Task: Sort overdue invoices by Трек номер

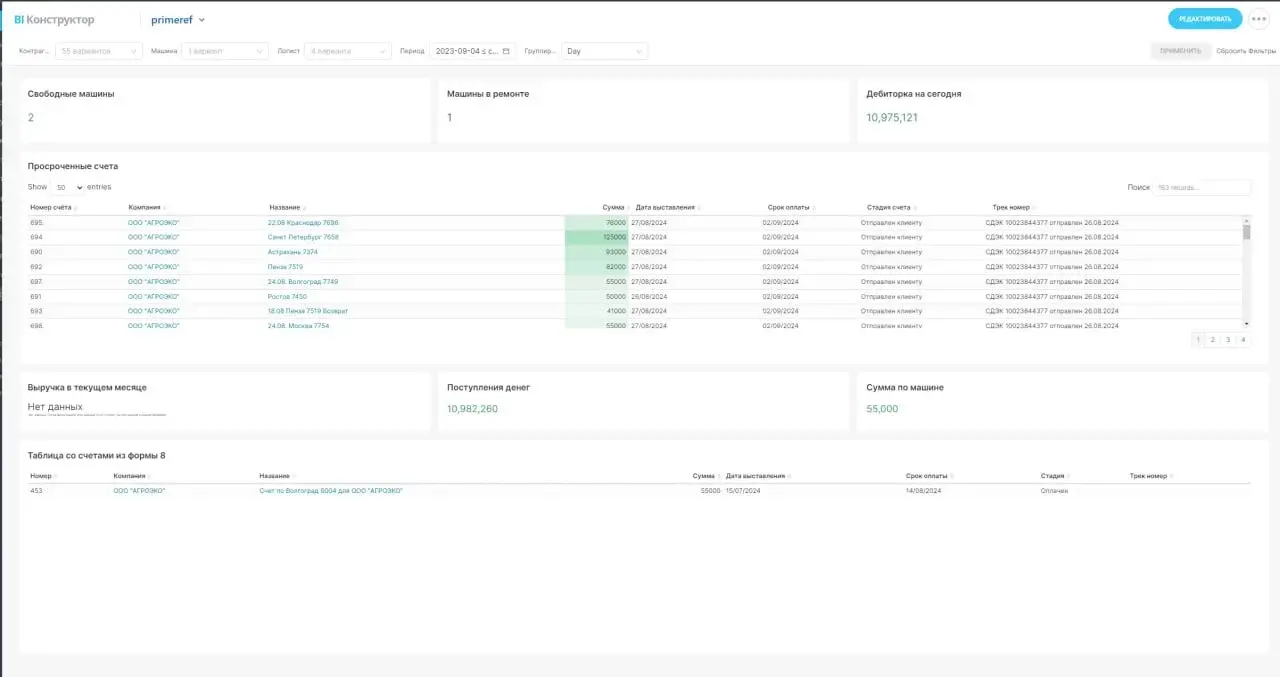Action: (x=1013, y=207)
